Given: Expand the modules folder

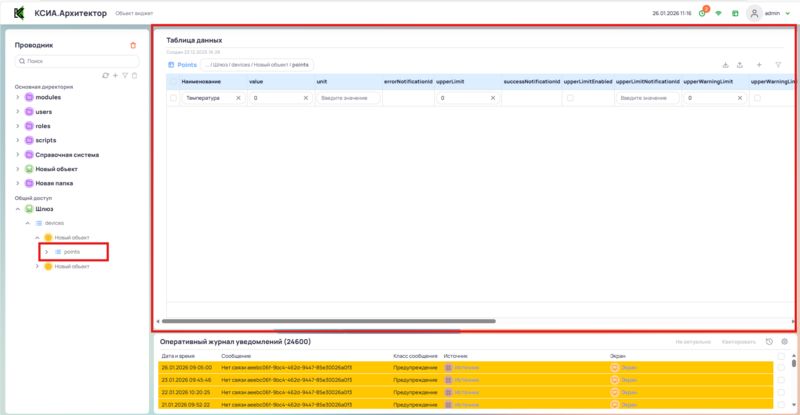Looking at the screenshot, I should [18, 97].
